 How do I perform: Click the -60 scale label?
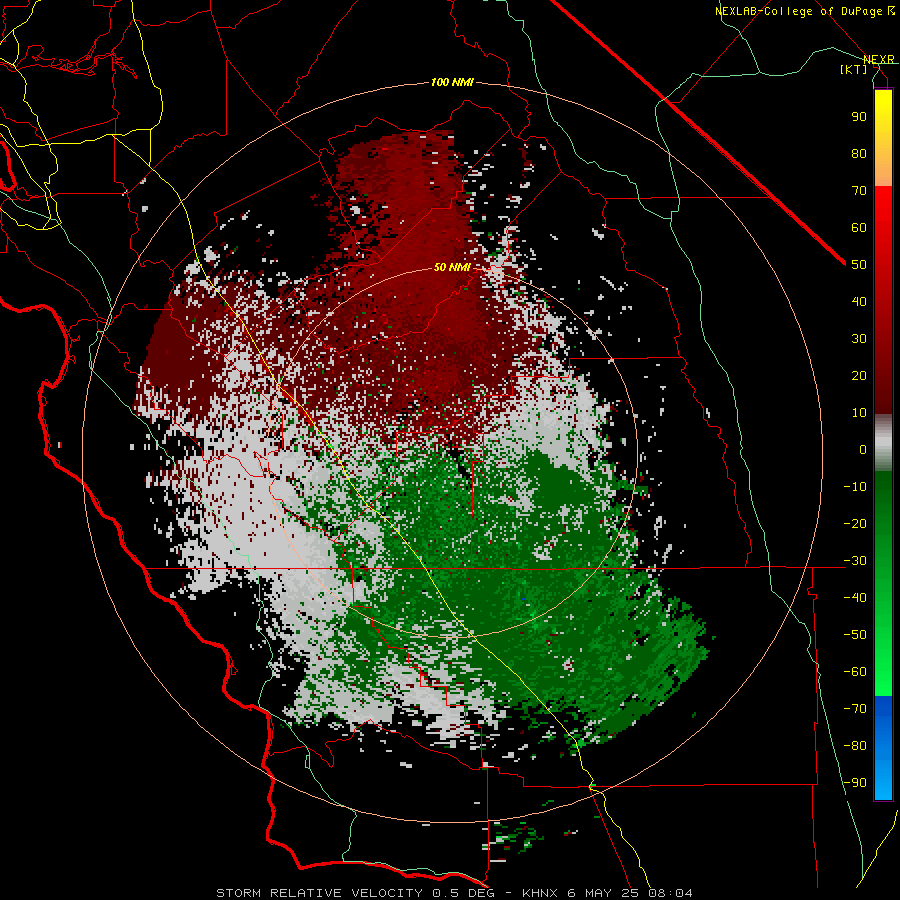click(x=855, y=672)
